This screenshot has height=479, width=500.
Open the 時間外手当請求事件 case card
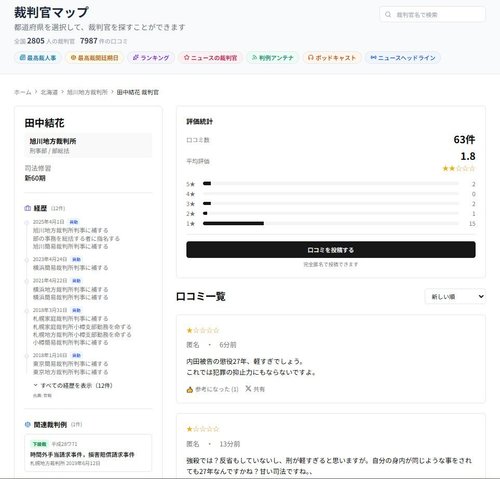point(88,453)
